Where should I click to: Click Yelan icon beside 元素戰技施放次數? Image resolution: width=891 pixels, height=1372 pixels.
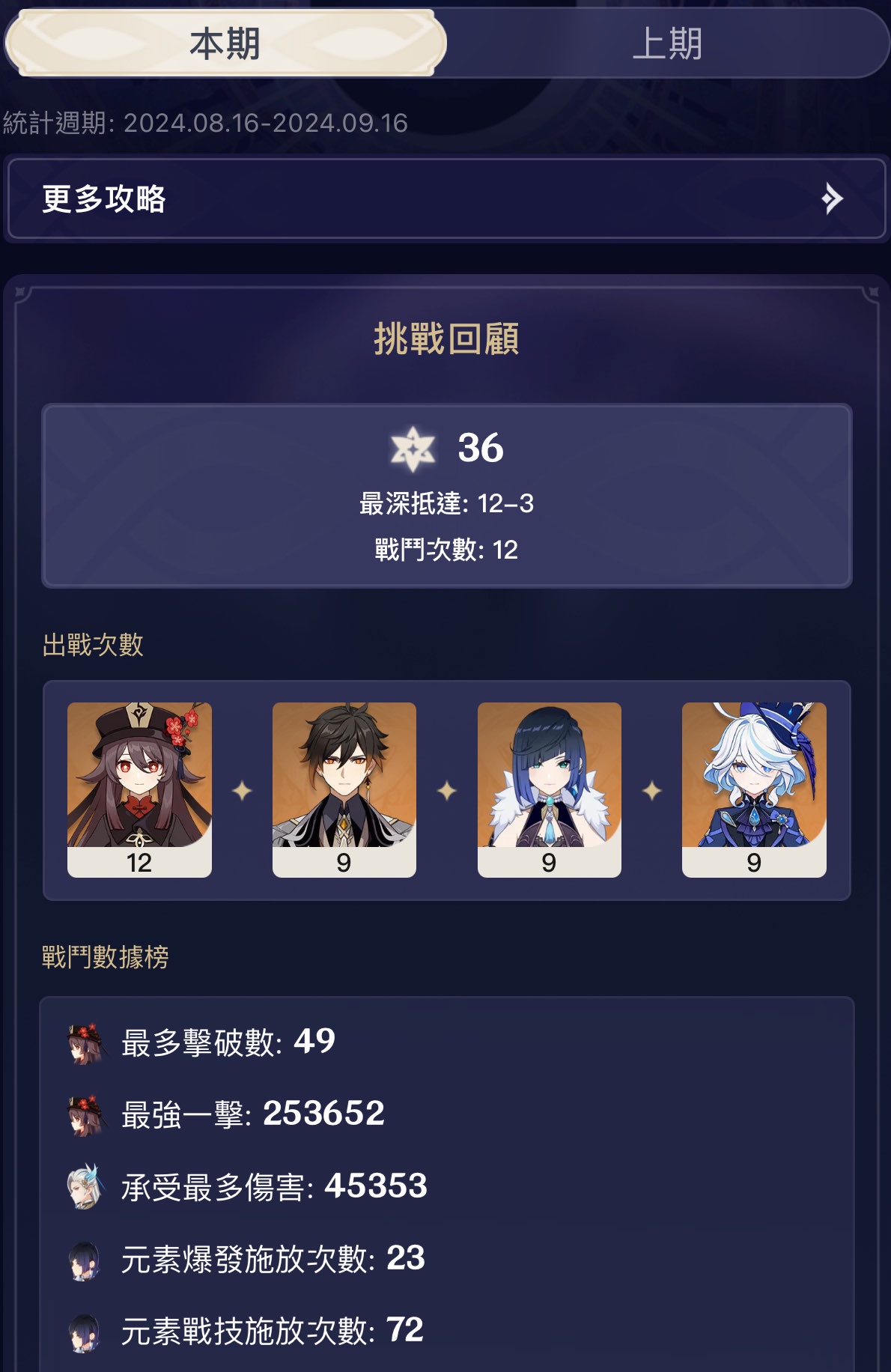click(85, 1332)
